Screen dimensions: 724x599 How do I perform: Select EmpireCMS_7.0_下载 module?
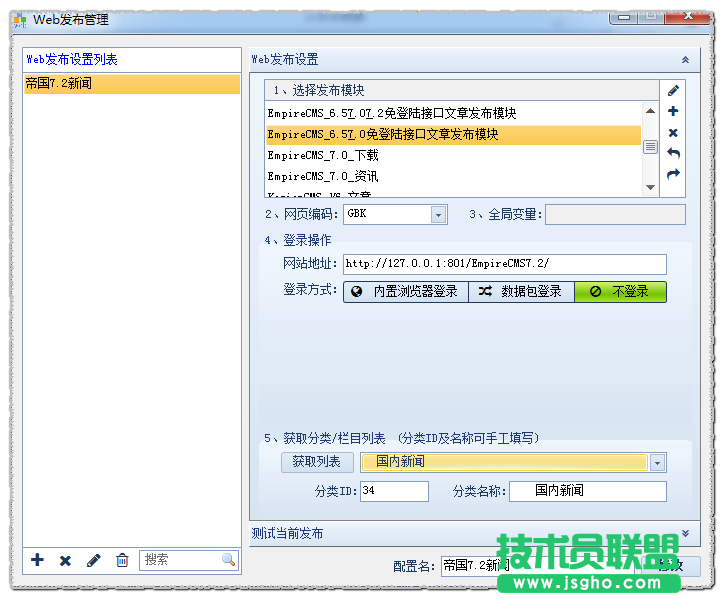[x=323, y=155]
